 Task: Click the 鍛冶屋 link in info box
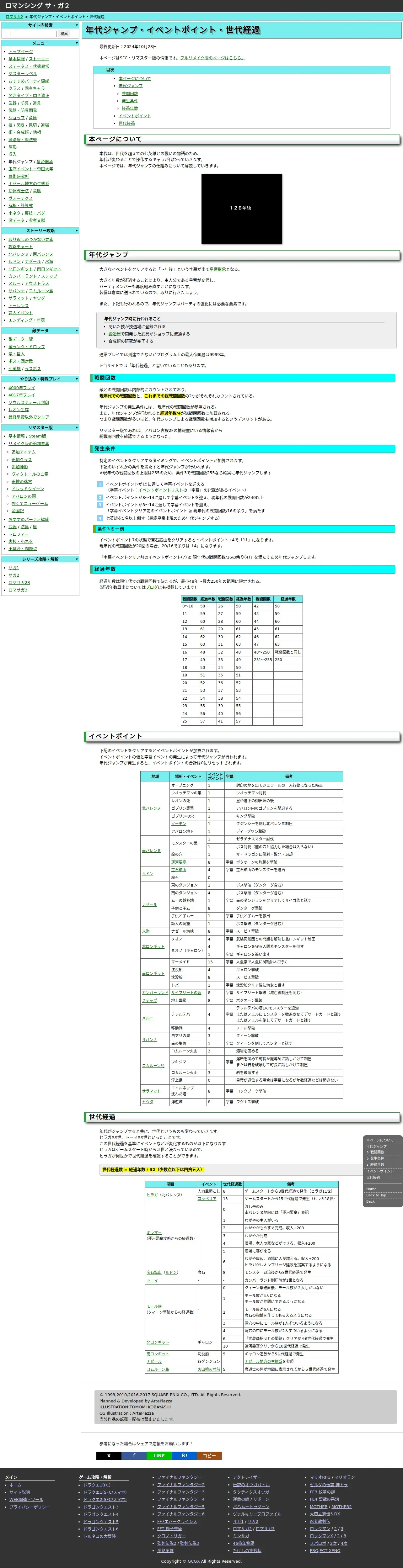coord(115,334)
